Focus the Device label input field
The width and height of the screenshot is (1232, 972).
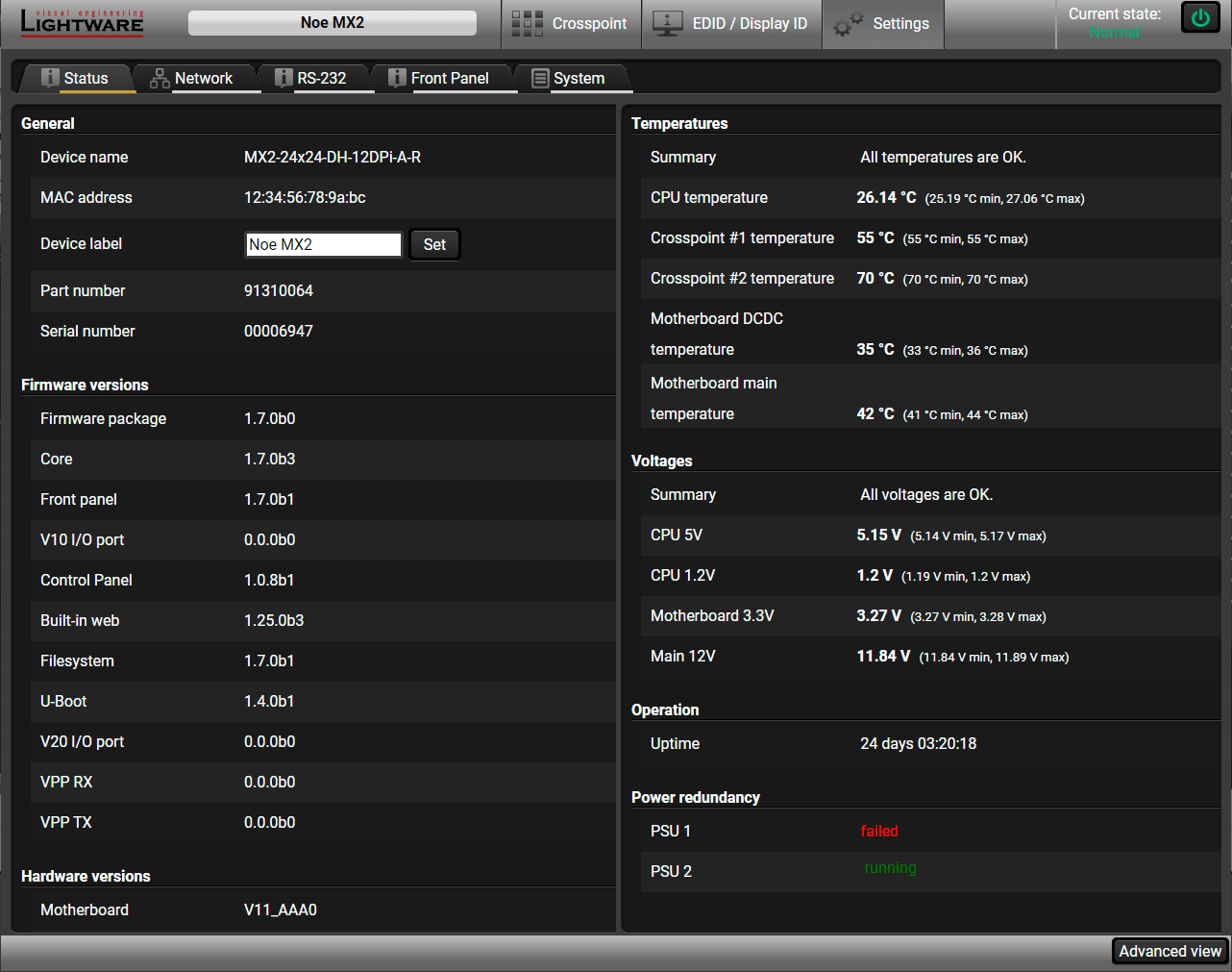pyautogui.click(x=324, y=244)
